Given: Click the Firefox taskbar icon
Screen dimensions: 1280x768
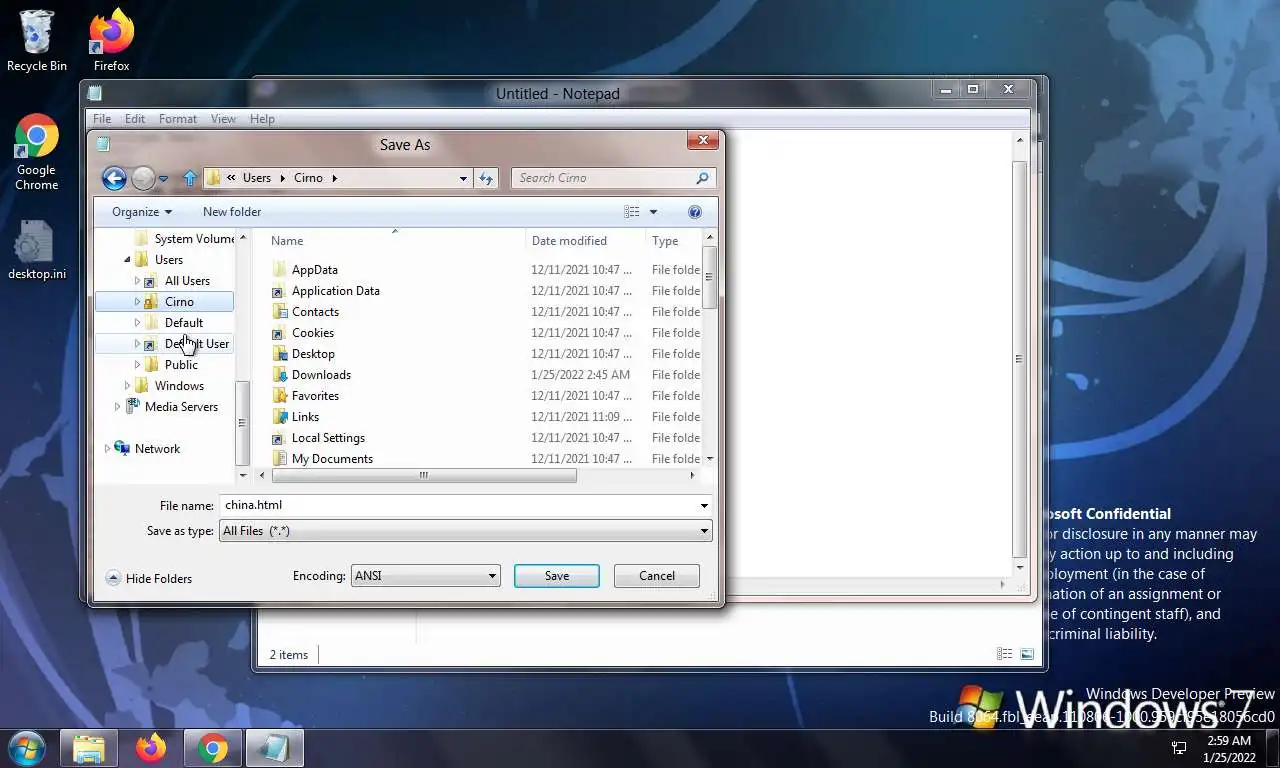Looking at the screenshot, I should (151, 748).
